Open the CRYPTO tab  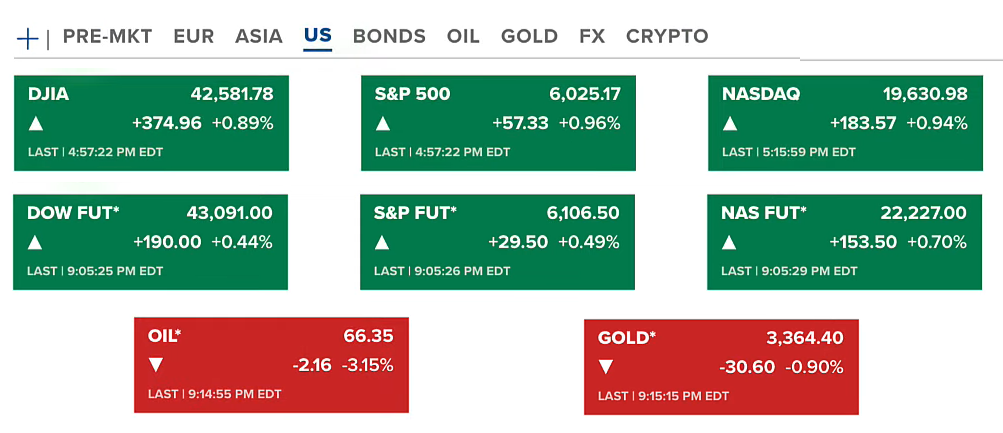(667, 37)
